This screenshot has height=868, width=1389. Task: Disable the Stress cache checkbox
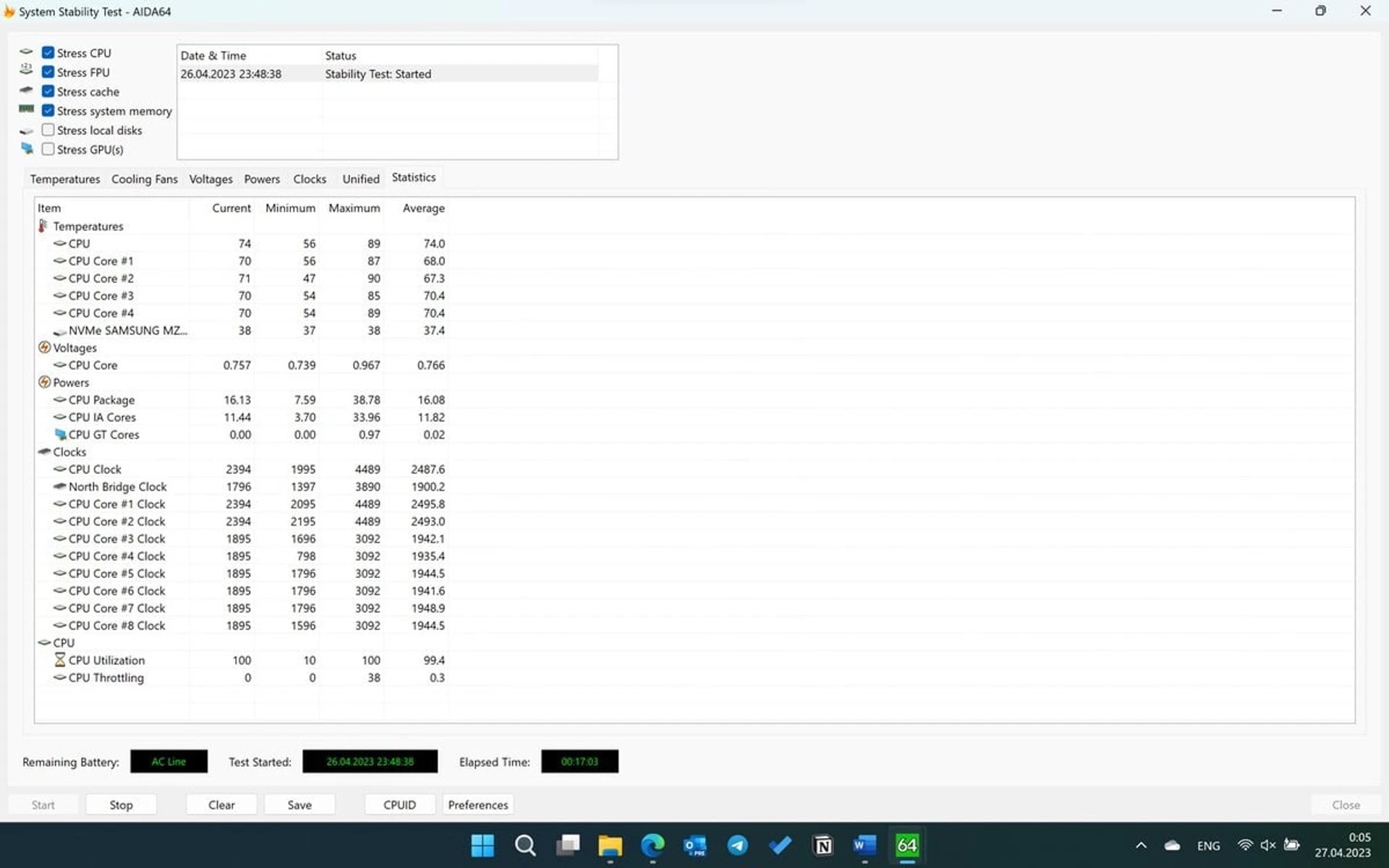(x=48, y=91)
